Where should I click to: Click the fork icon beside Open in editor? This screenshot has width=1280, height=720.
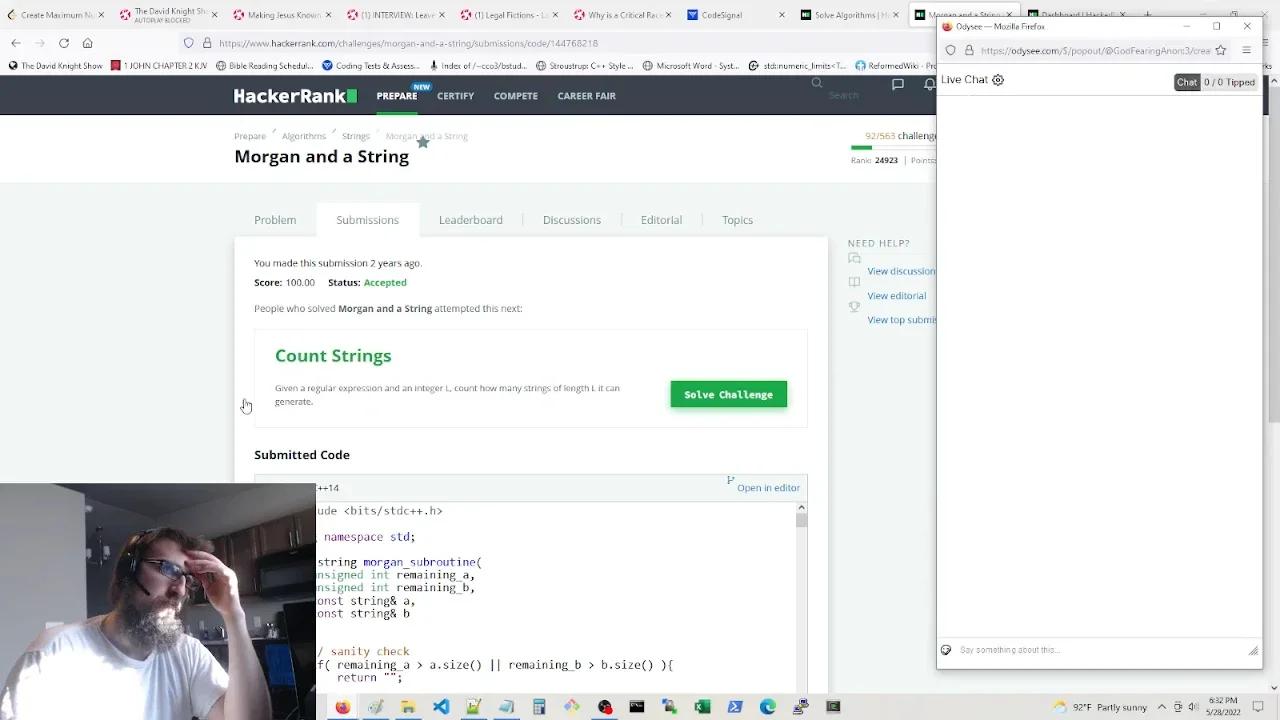pyautogui.click(x=731, y=481)
